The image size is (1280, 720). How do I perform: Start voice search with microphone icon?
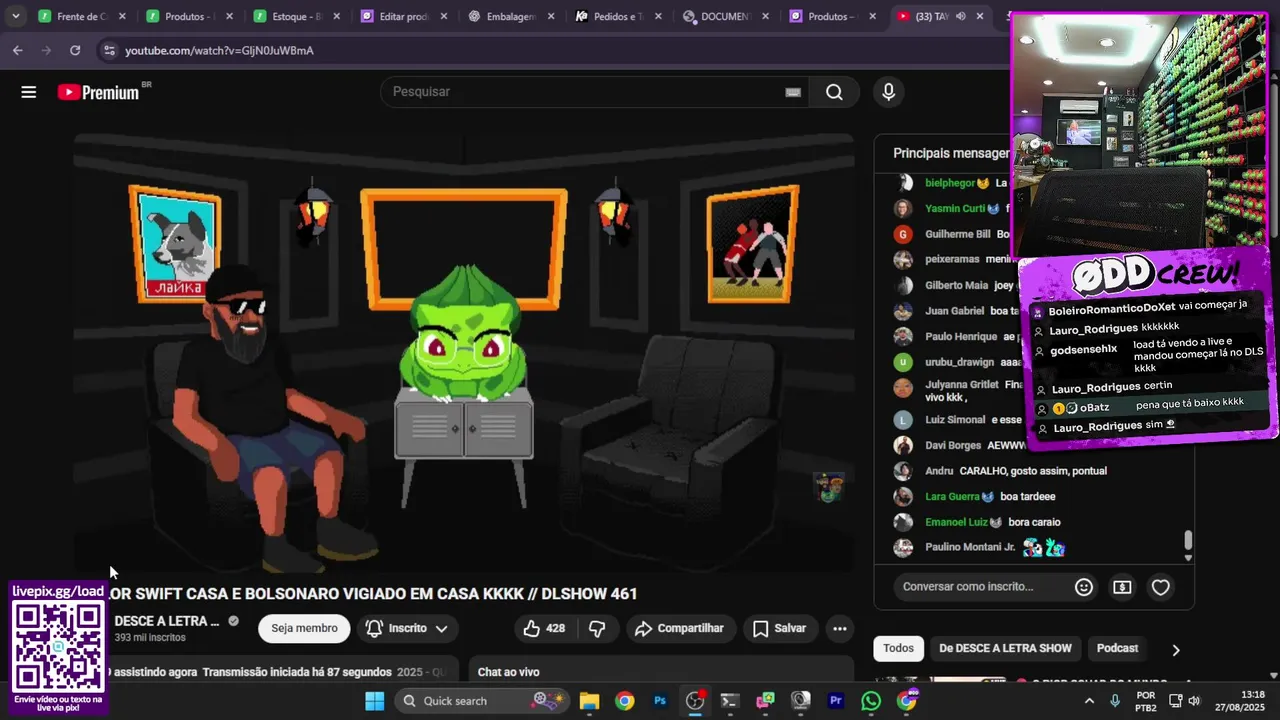click(x=888, y=92)
